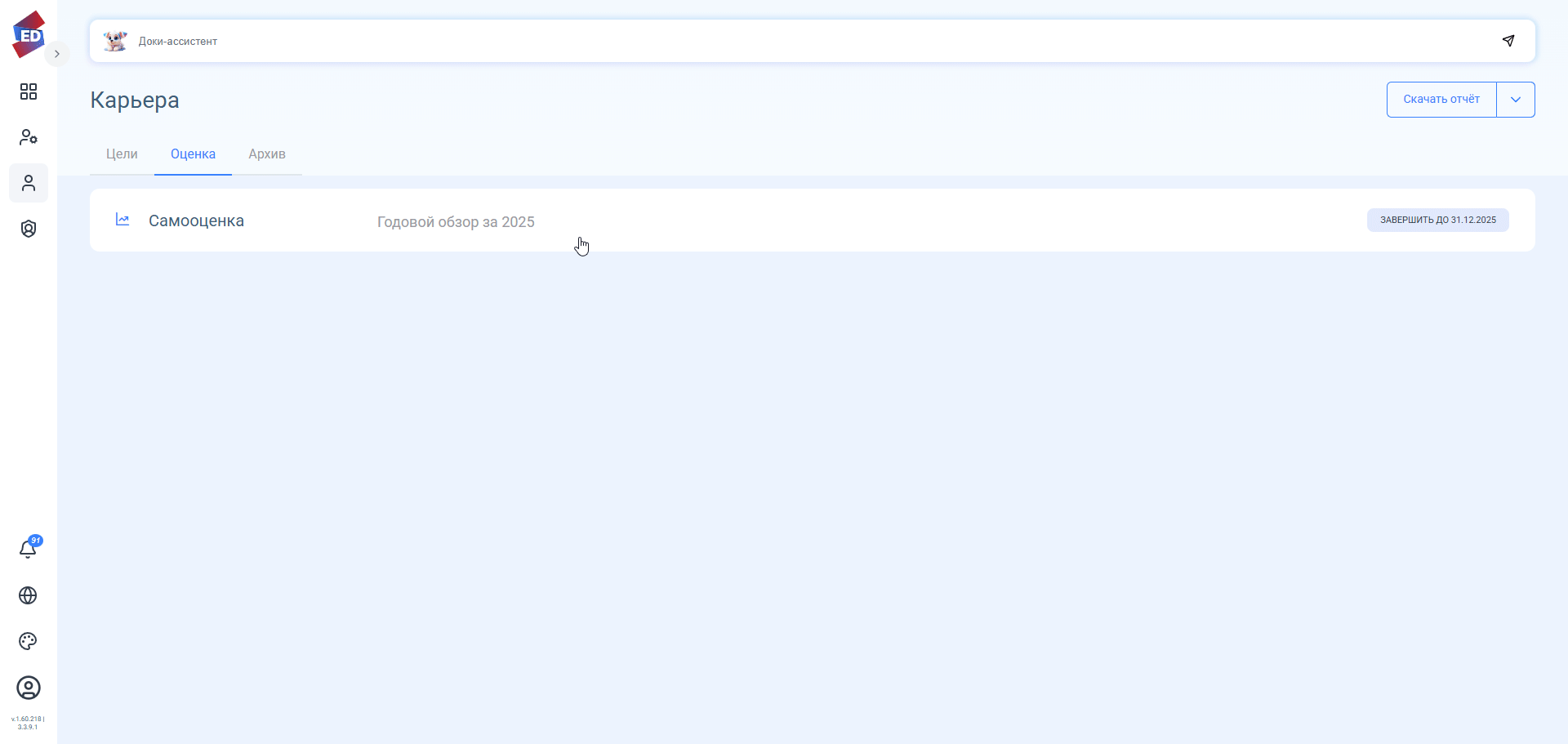This screenshot has width=1568, height=744.
Task: Click the Скачать отчёт button
Action: [x=1441, y=100]
